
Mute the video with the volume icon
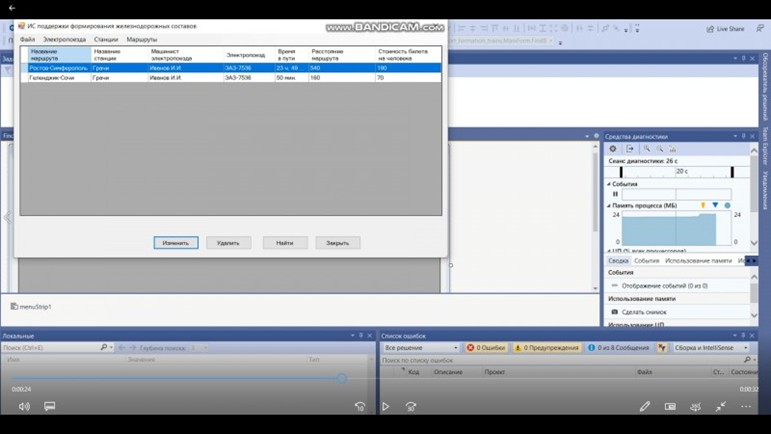tap(24, 406)
